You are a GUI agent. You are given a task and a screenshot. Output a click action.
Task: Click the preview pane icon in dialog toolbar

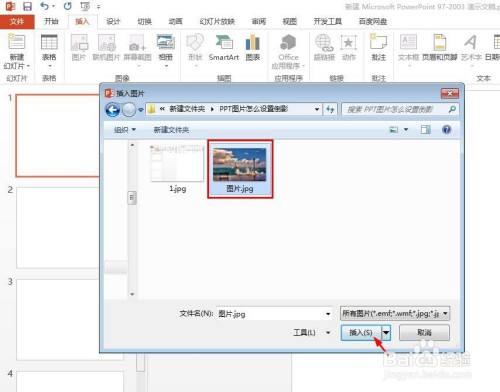[425, 130]
